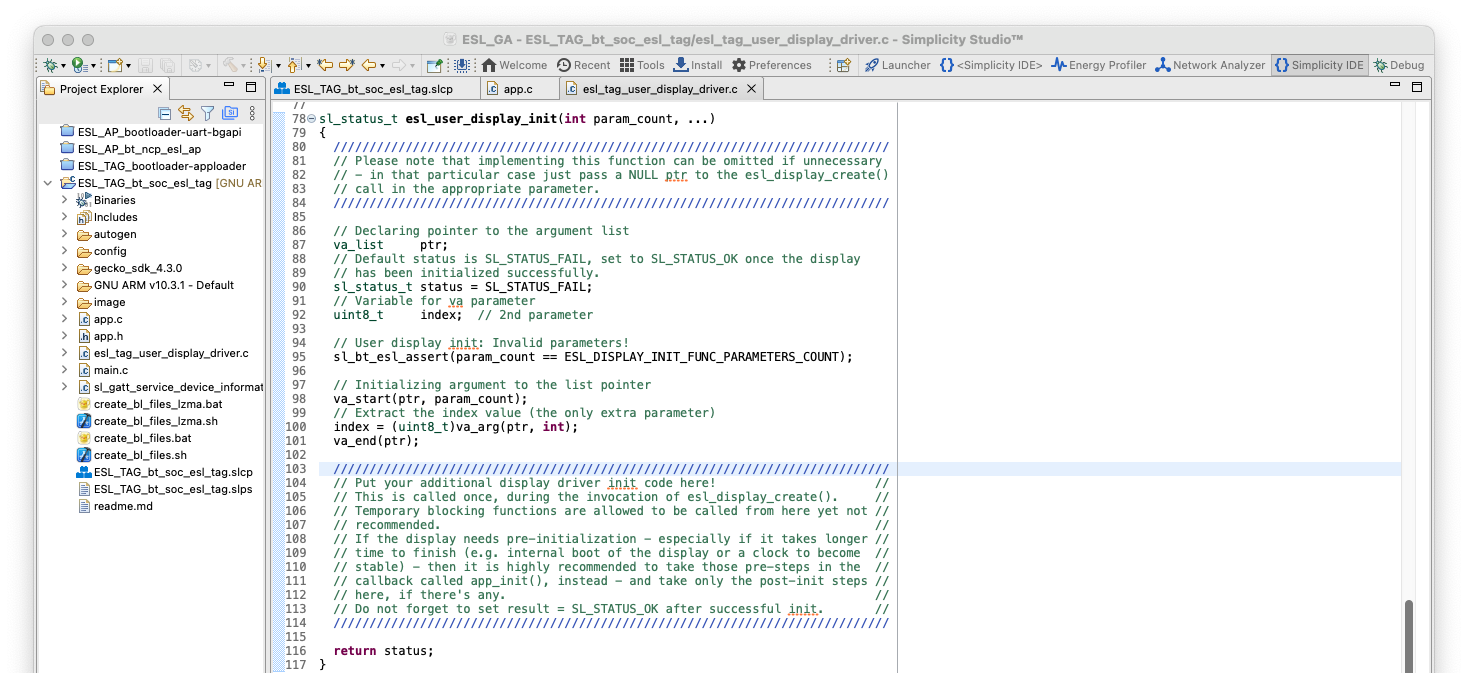Screen dimensions: 1468x673
Task: Open the Launcher perspective
Action: 897,65
